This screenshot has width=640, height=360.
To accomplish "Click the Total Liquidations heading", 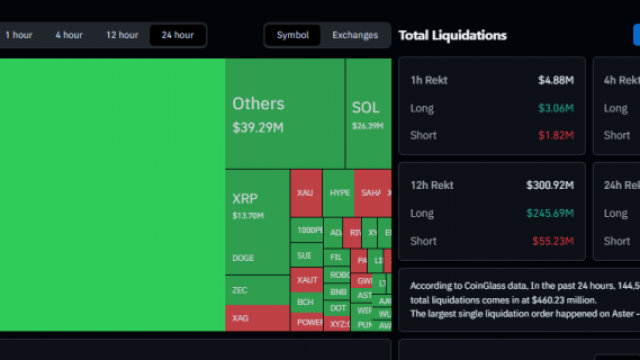I will (452, 36).
